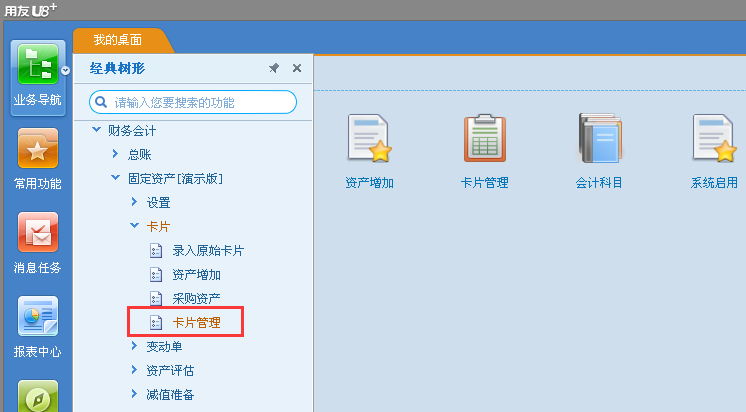Collapse the 固定资产[演示版] node
746x412 pixels.
[116, 177]
